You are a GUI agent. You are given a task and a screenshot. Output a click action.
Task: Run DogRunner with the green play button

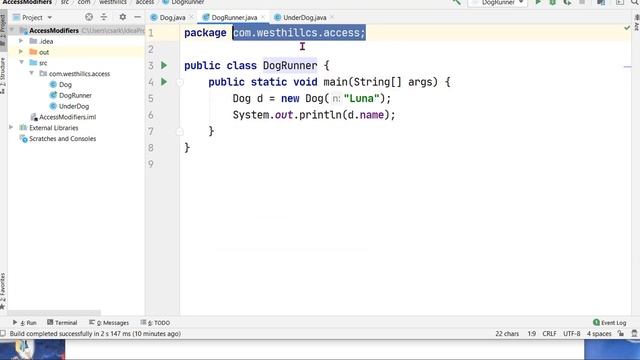coord(538,2)
